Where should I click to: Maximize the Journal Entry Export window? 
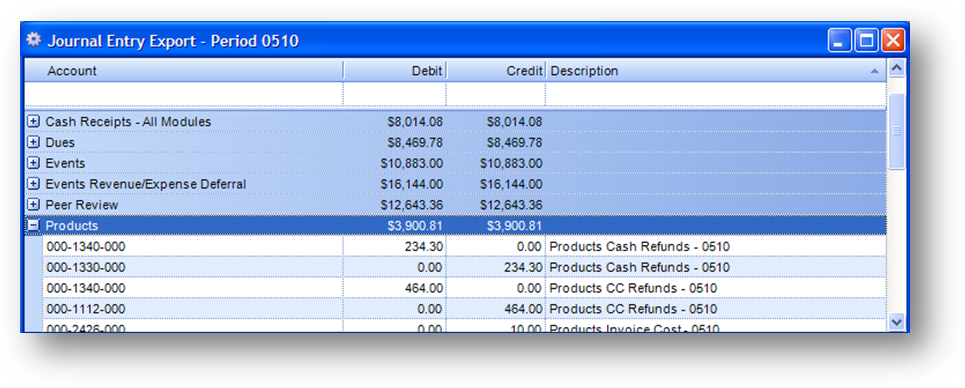(867, 41)
